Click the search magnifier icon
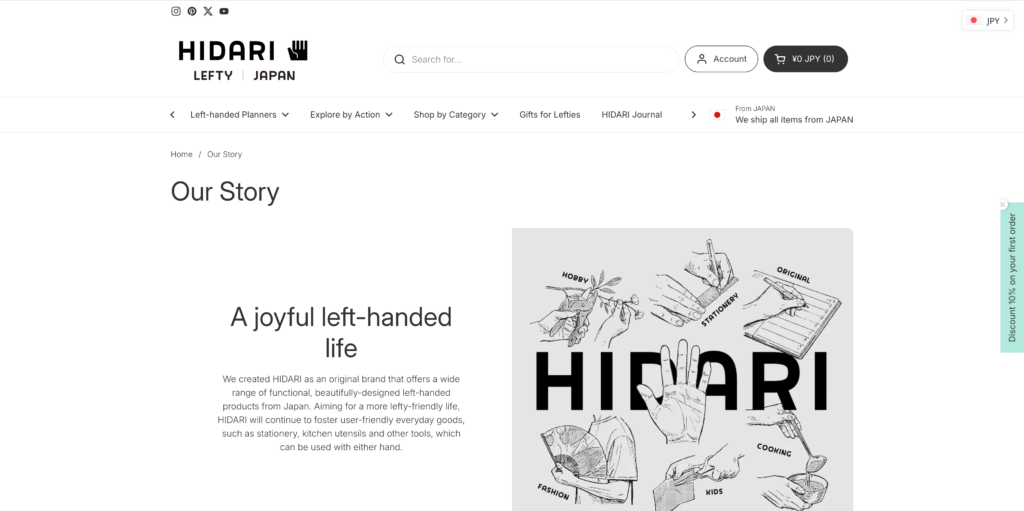The image size is (1024, 511). click(400, 59)
